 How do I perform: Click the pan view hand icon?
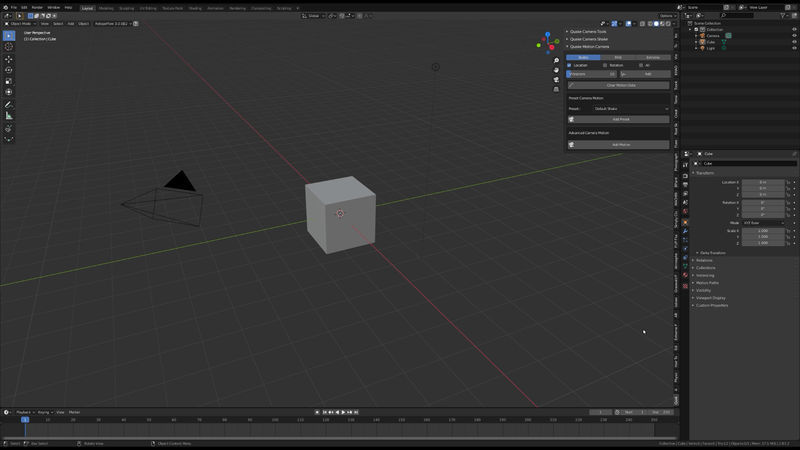click(556, 70)
